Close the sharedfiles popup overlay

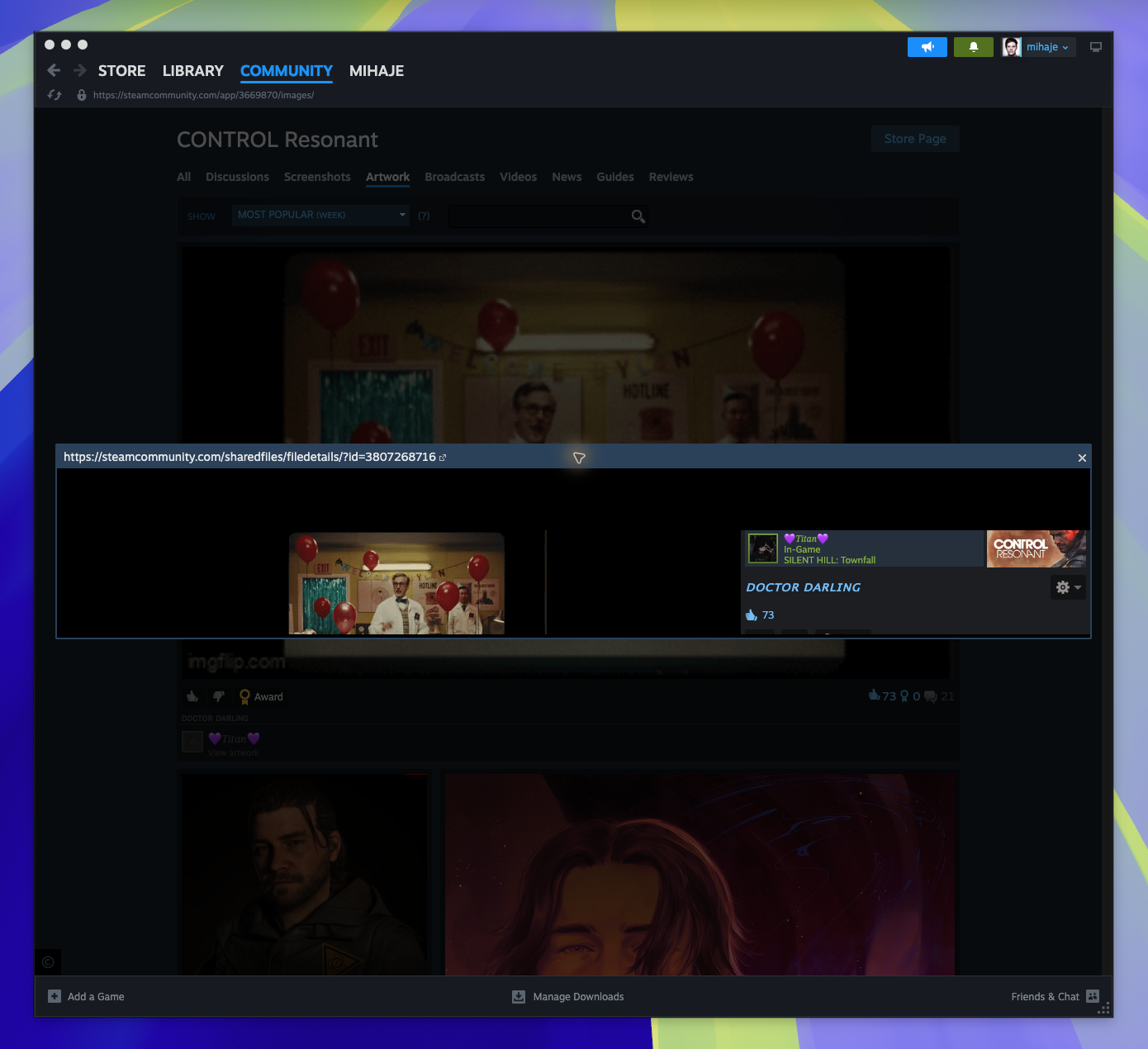(x=1082, y=458)
